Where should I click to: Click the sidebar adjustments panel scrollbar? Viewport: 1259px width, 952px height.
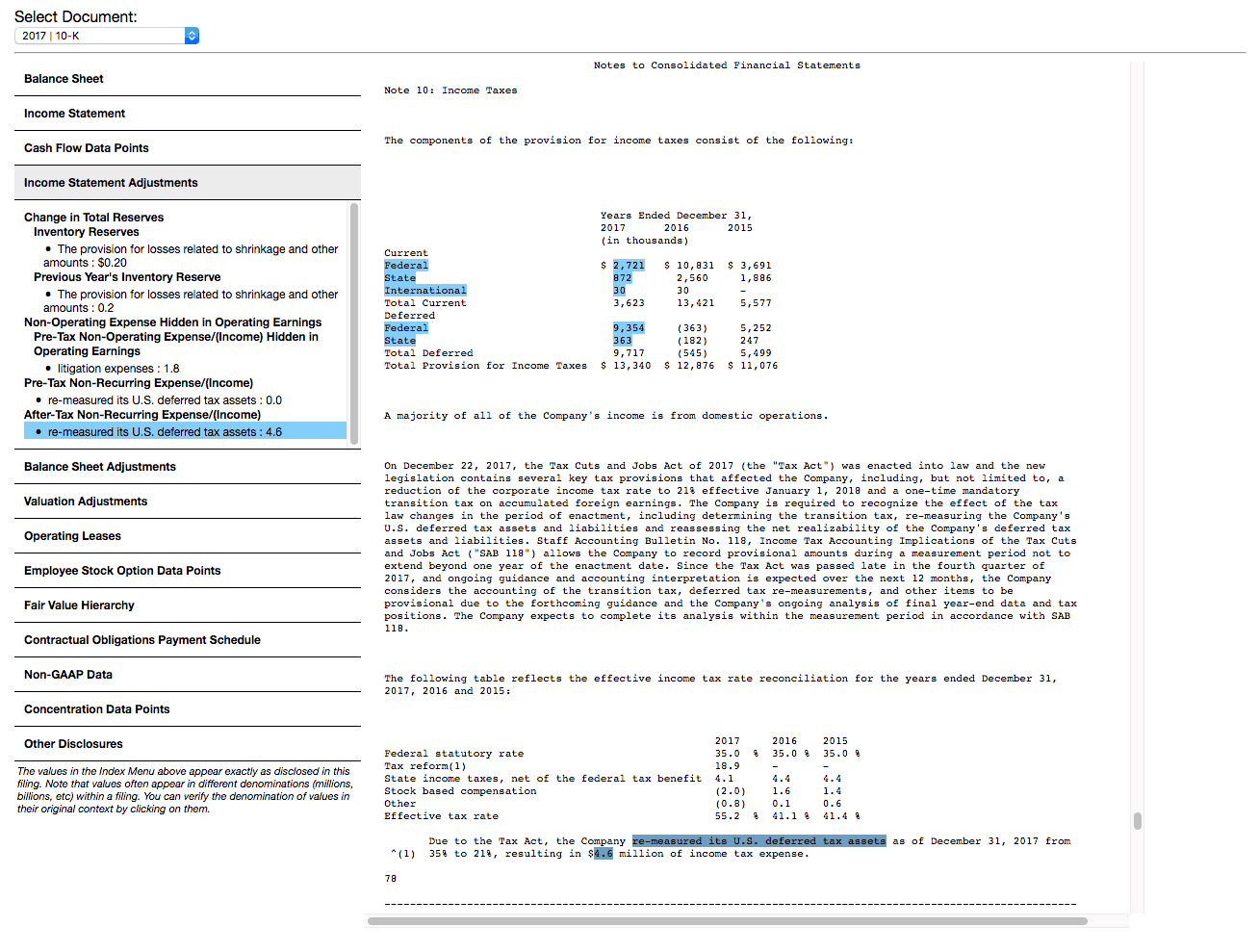(x=354, y=323)
